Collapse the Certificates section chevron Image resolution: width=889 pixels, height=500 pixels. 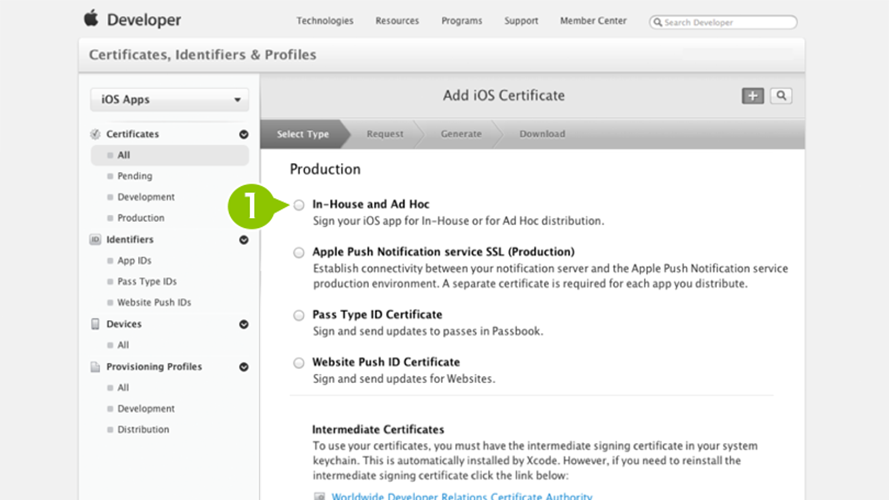click(244, 134)
